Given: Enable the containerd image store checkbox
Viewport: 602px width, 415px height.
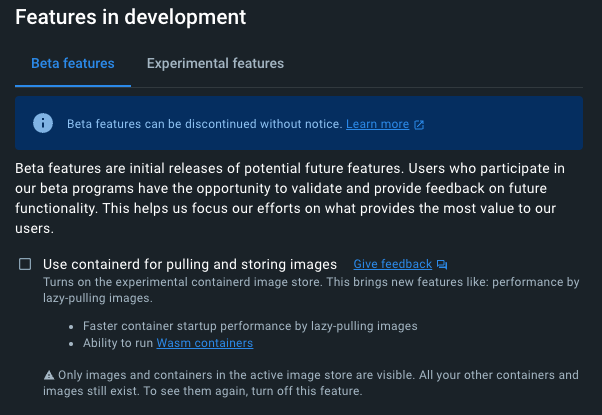Looking at the screenshot, I should (x=25, y=264).
